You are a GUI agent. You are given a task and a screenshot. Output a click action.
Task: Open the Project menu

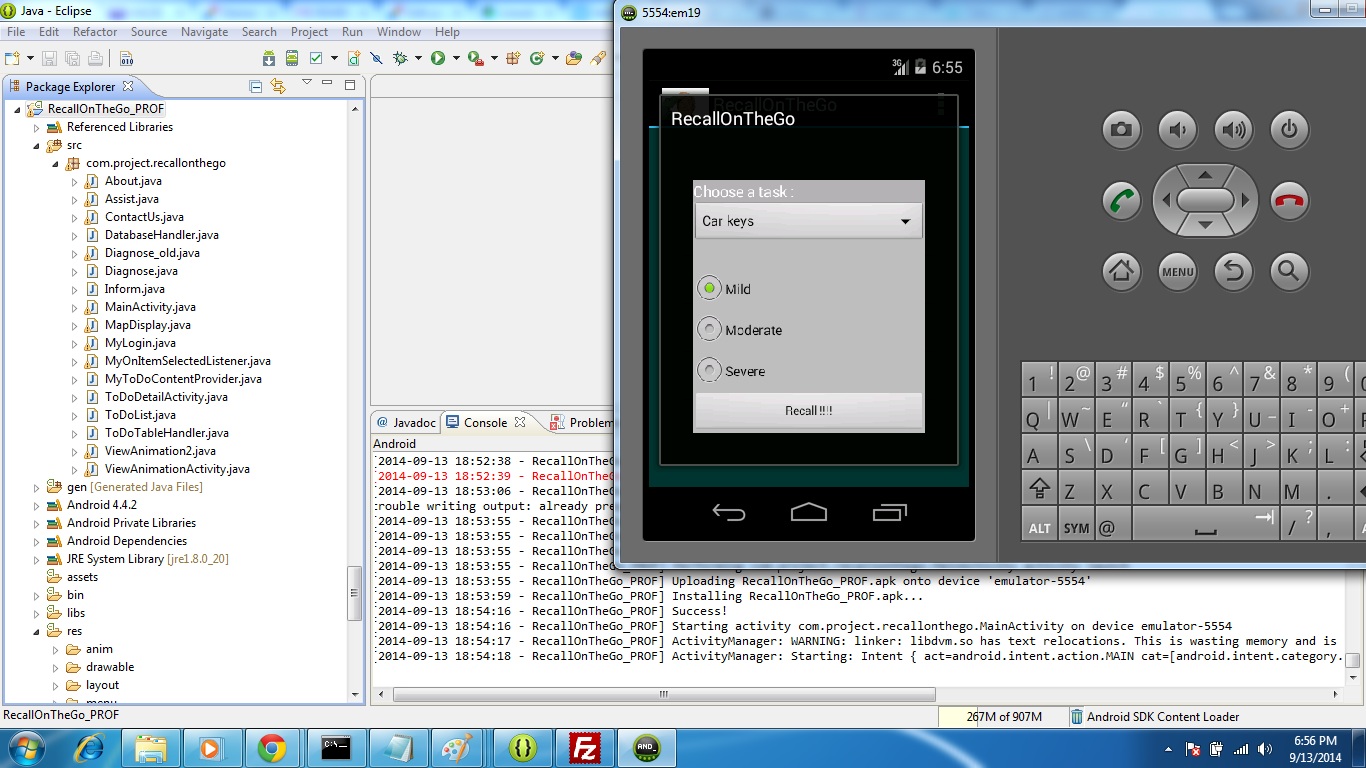coord(309,32)
